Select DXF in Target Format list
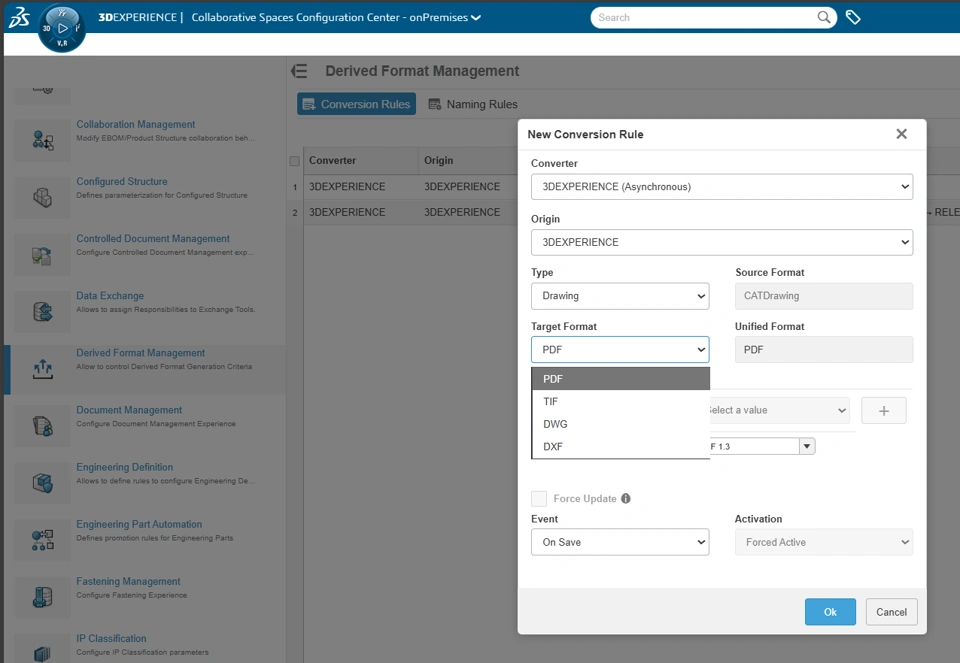 tap(620, 447)
